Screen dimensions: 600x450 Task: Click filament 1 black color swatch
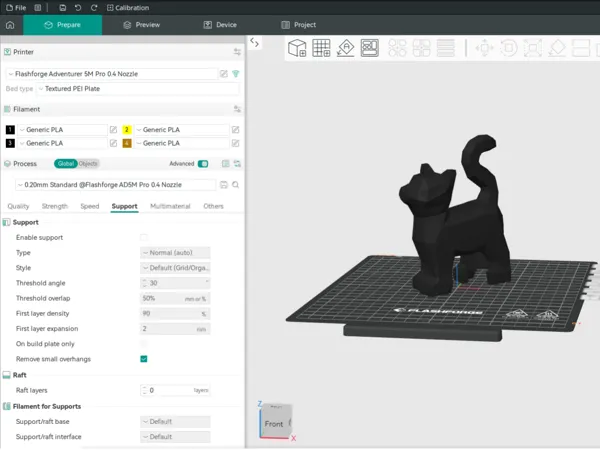click(10, 130)
